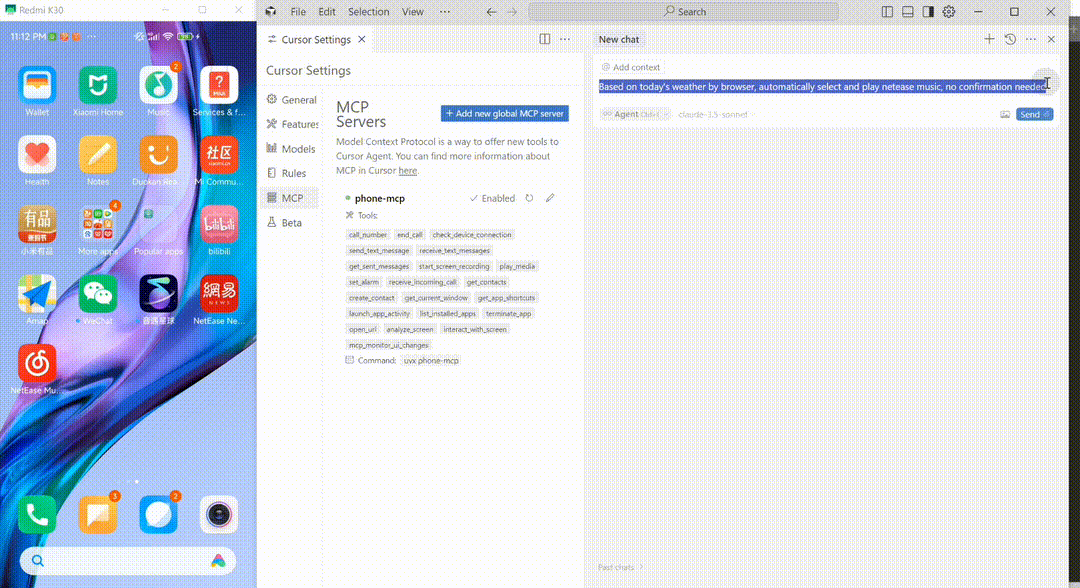
Task: Open chat history with clock icon
Action: [1010, 39]
